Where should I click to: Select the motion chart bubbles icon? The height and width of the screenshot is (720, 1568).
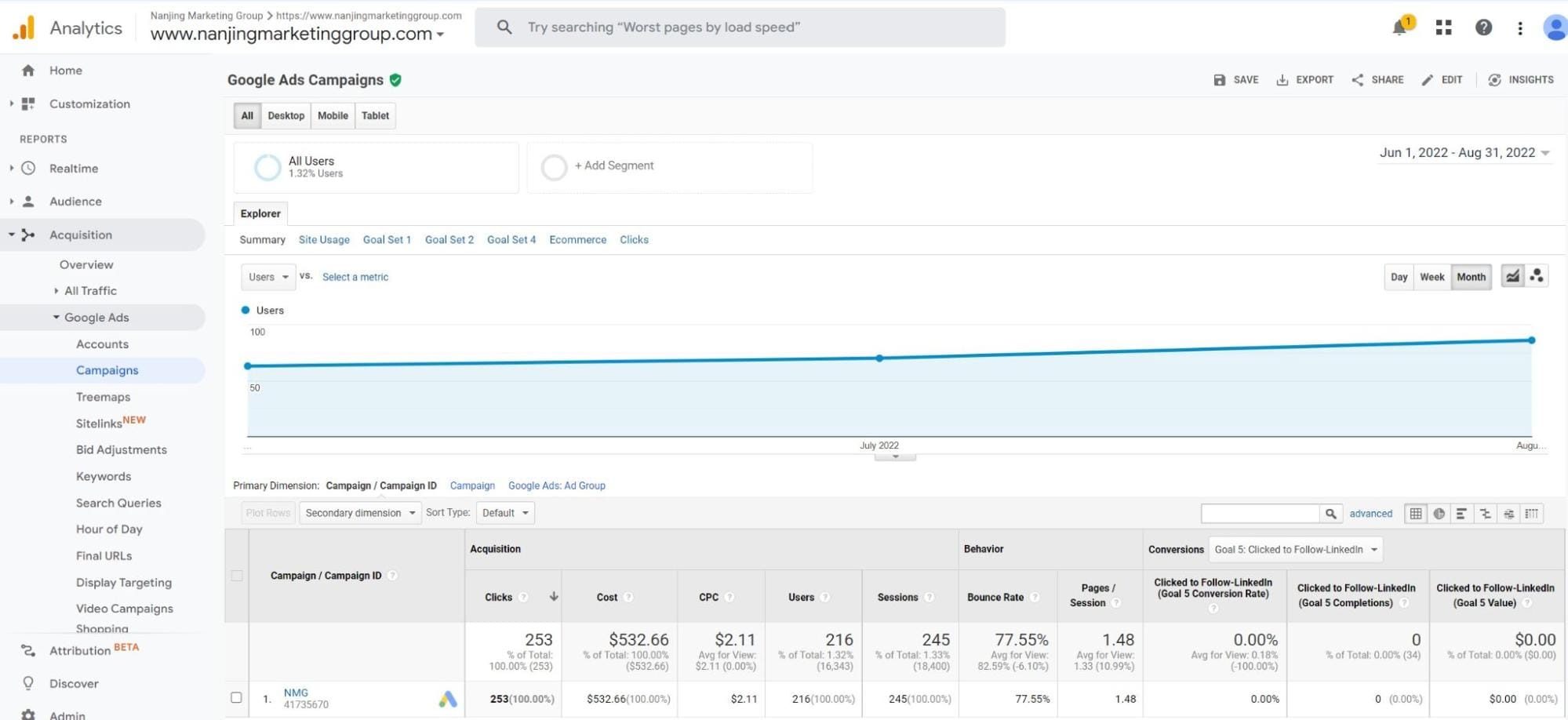(x=1537, y=275)
